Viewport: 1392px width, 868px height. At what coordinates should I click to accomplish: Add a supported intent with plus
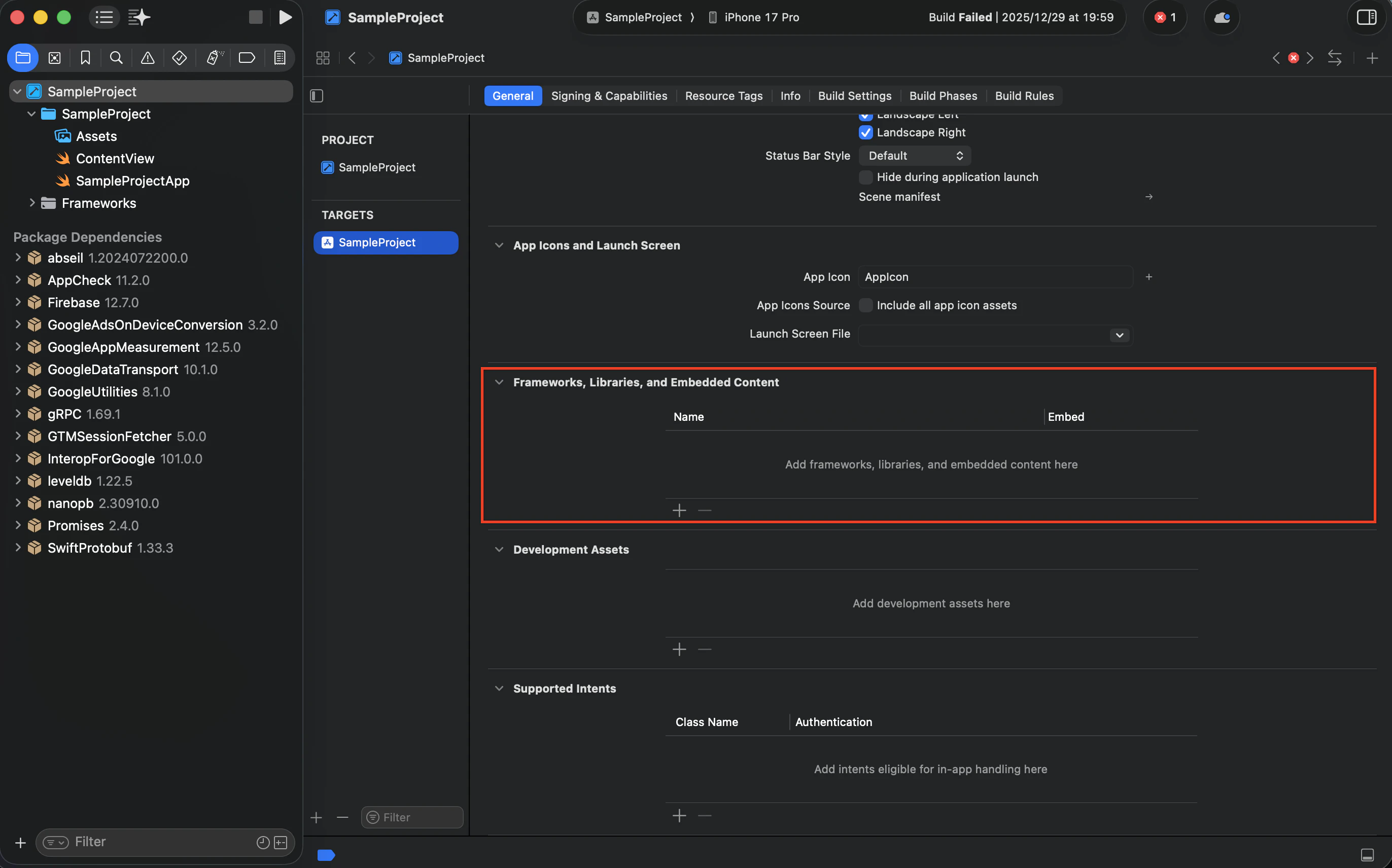point(679,816)
